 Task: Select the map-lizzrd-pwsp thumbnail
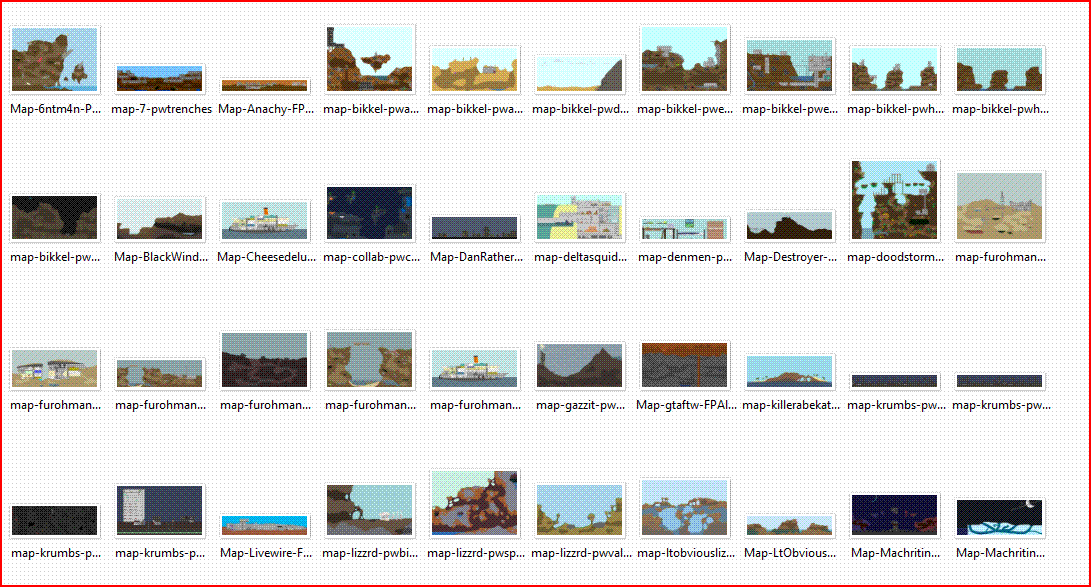[475, 504]
